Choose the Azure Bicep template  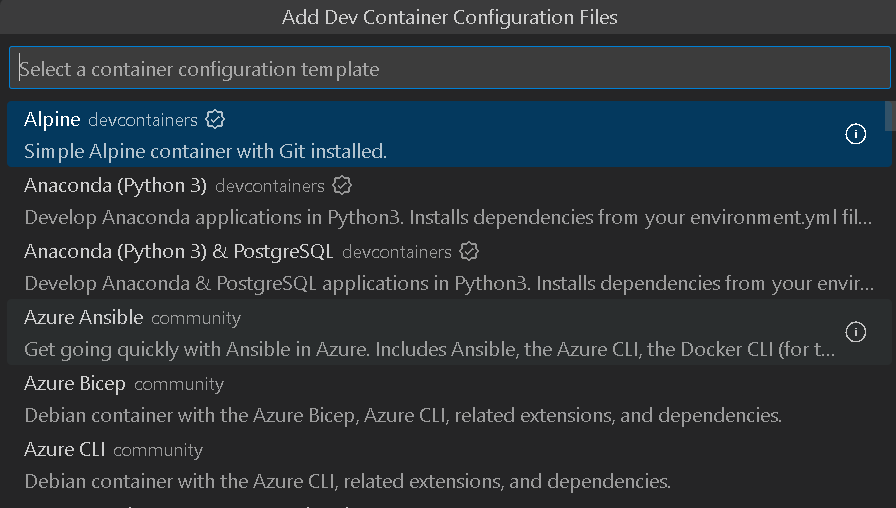pyautogui.click(x=75, y=384)
